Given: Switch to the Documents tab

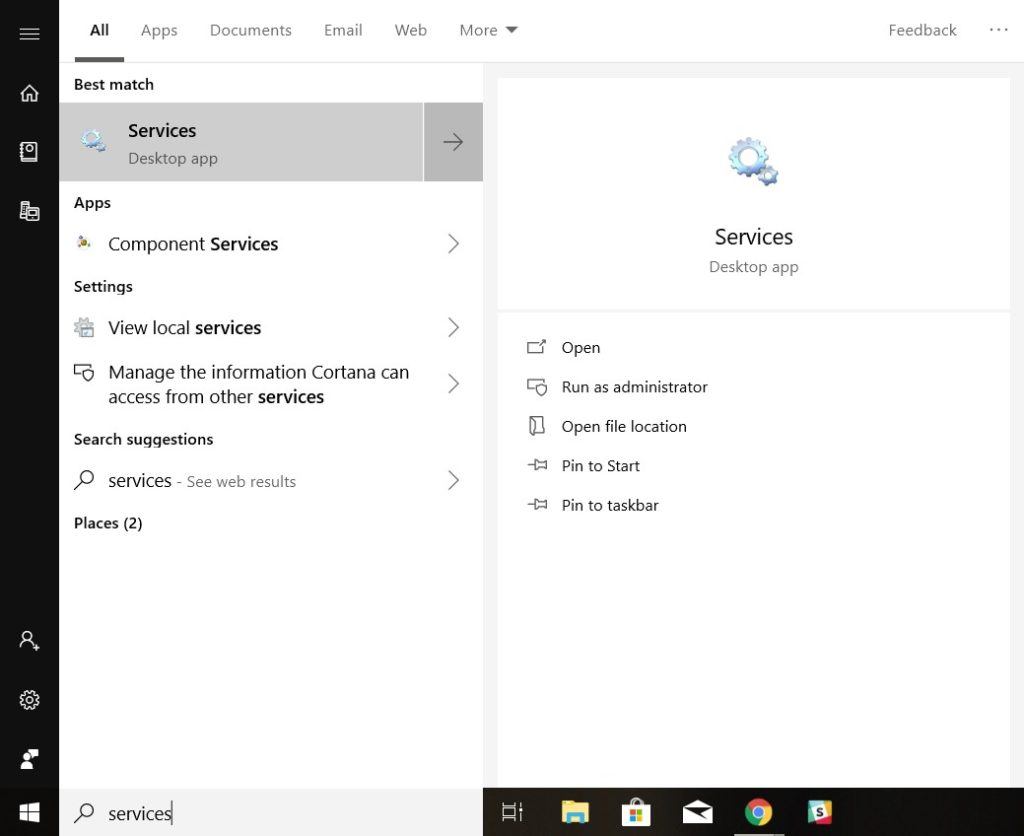Looking at the screenshot, I should [250, 30].
